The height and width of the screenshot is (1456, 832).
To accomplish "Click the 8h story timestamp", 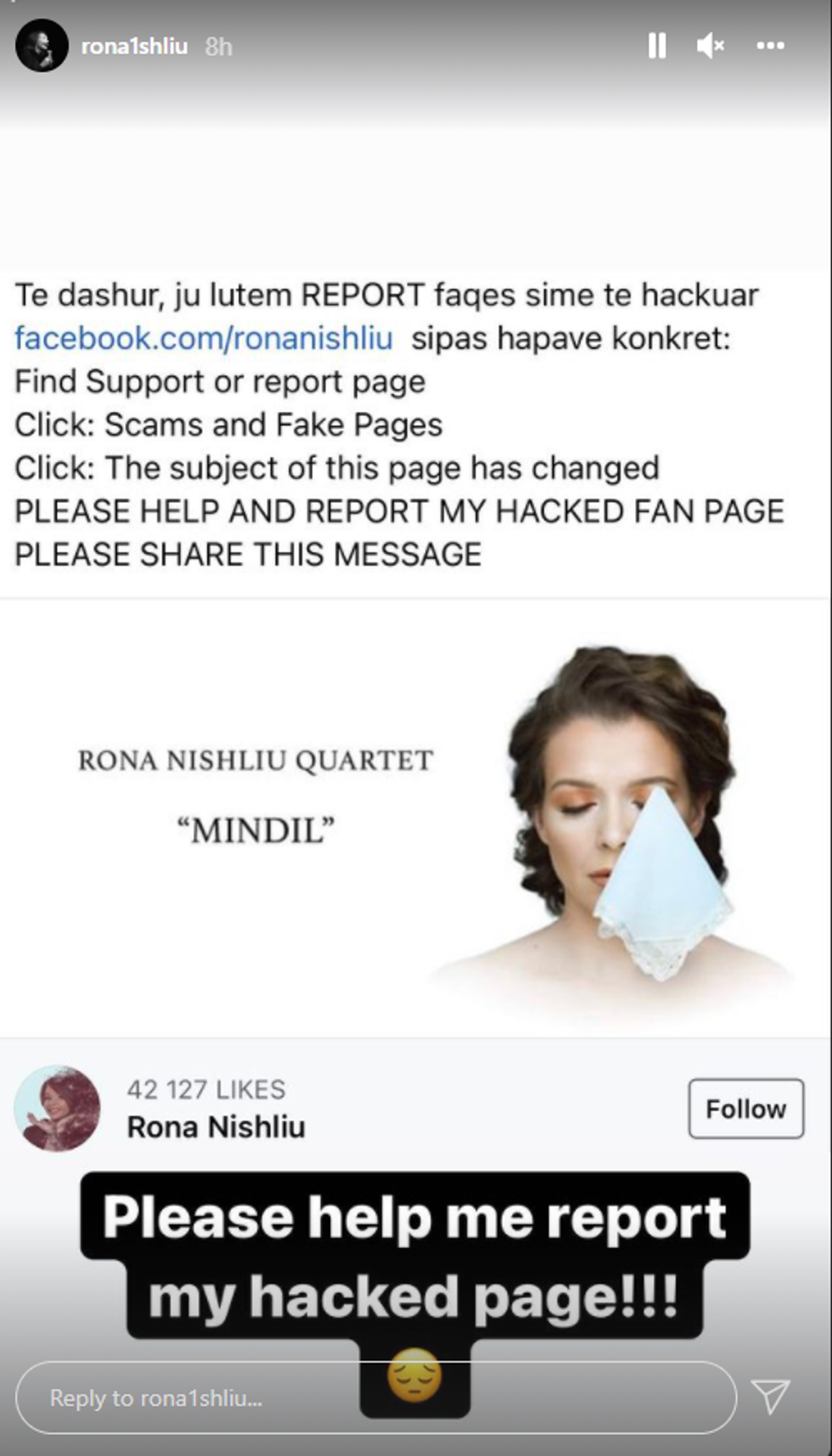I will coord(218,47).
